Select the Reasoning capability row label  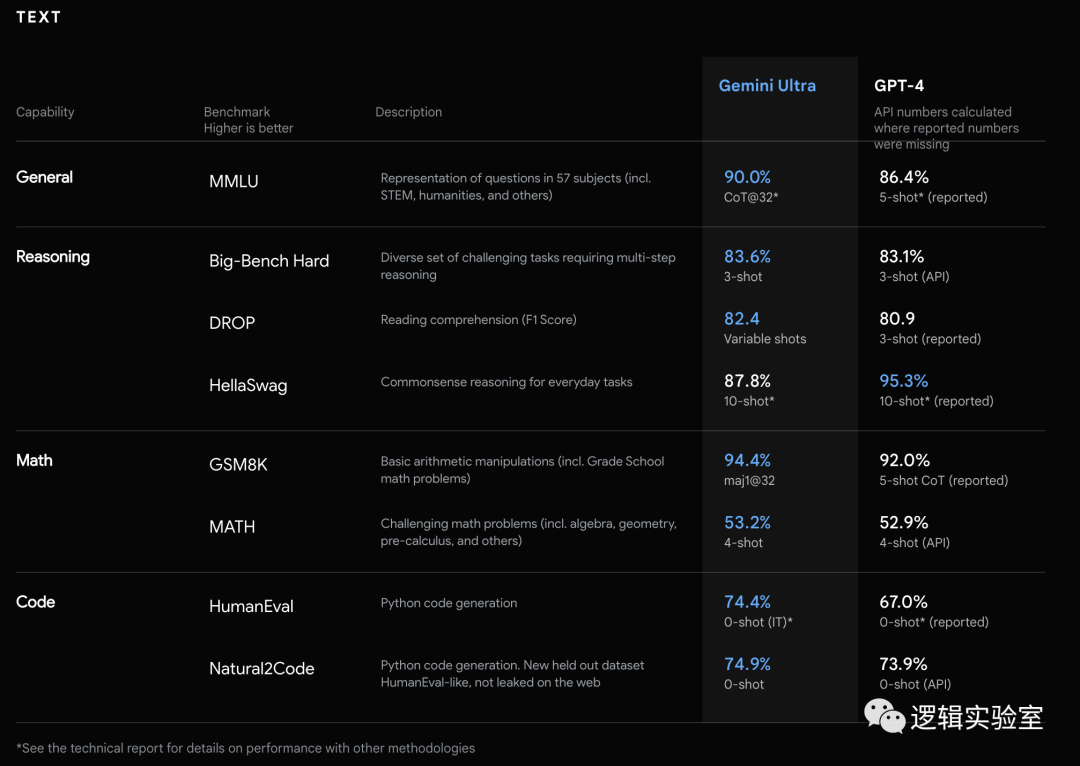click(x=53, y=257)
